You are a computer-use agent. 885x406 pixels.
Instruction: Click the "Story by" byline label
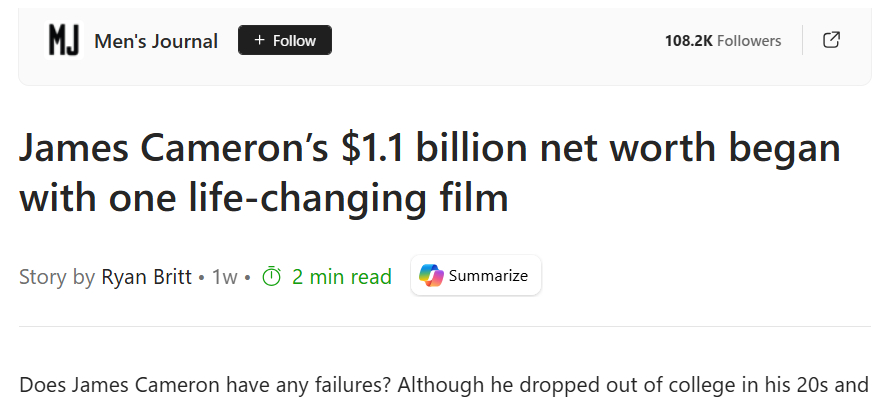click(57, 277)
